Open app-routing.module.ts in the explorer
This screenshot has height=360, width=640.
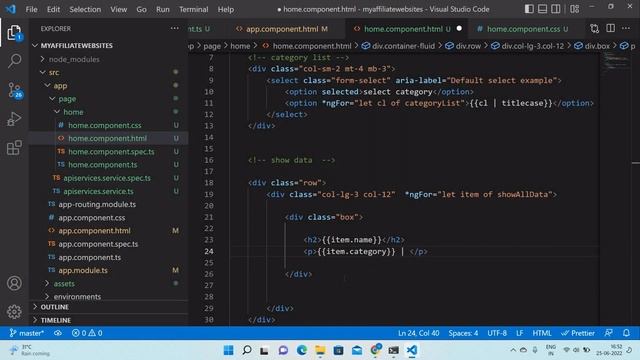(x=97, y=204)
